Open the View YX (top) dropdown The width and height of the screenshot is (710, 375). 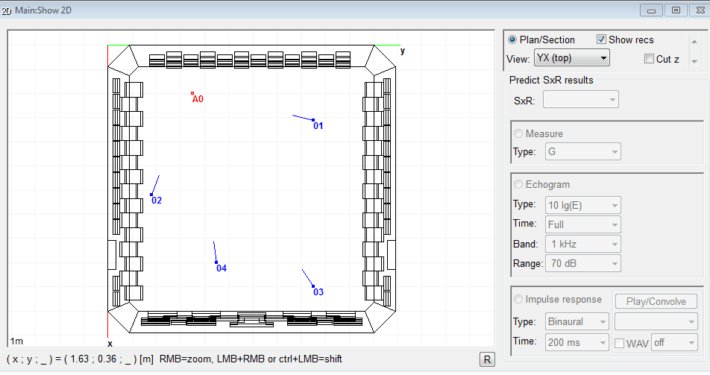point(571,58)
